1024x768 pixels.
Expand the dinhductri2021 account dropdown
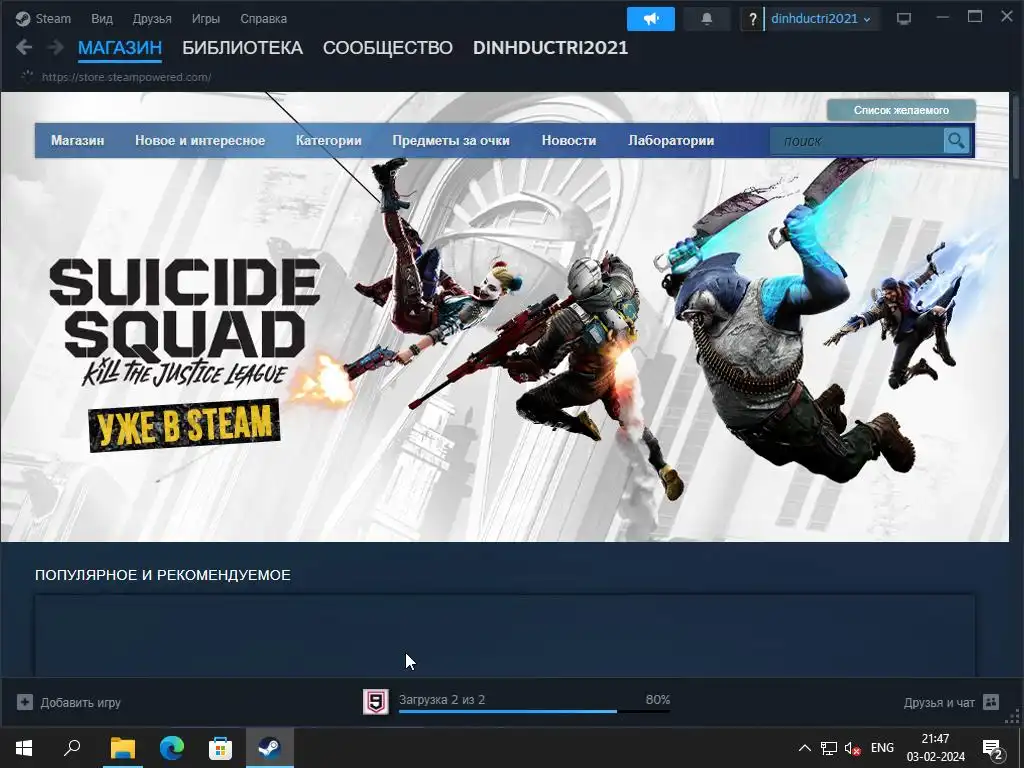click(820, 19)
